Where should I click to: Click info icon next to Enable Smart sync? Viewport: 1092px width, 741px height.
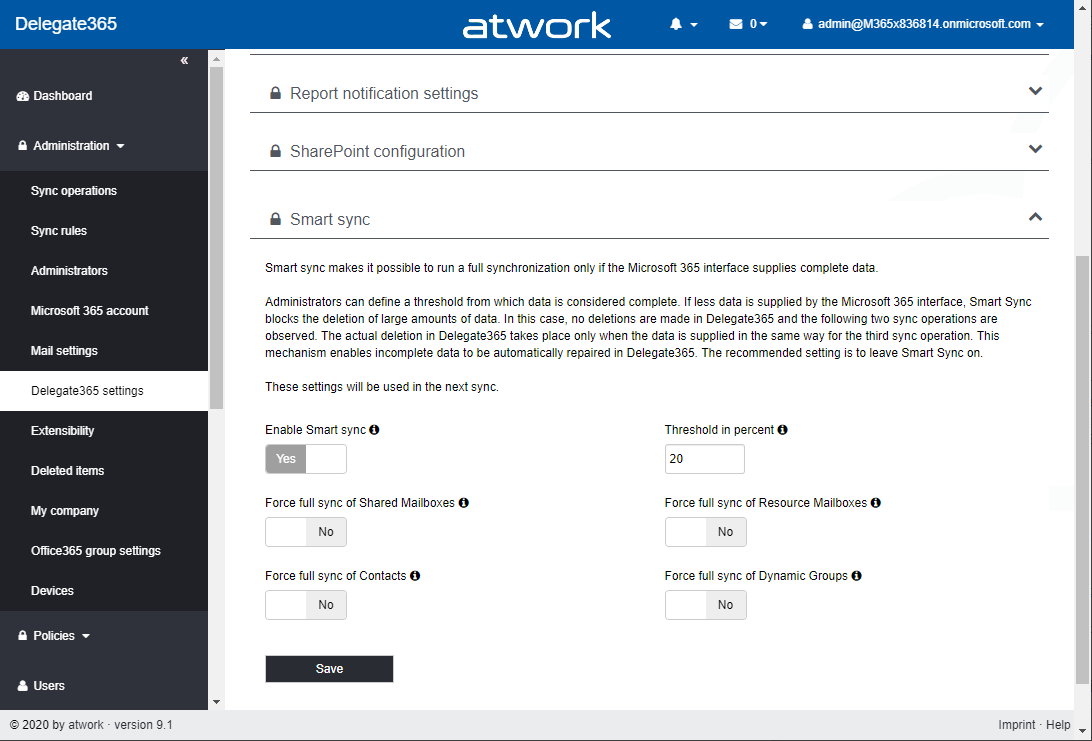[375, 430]
